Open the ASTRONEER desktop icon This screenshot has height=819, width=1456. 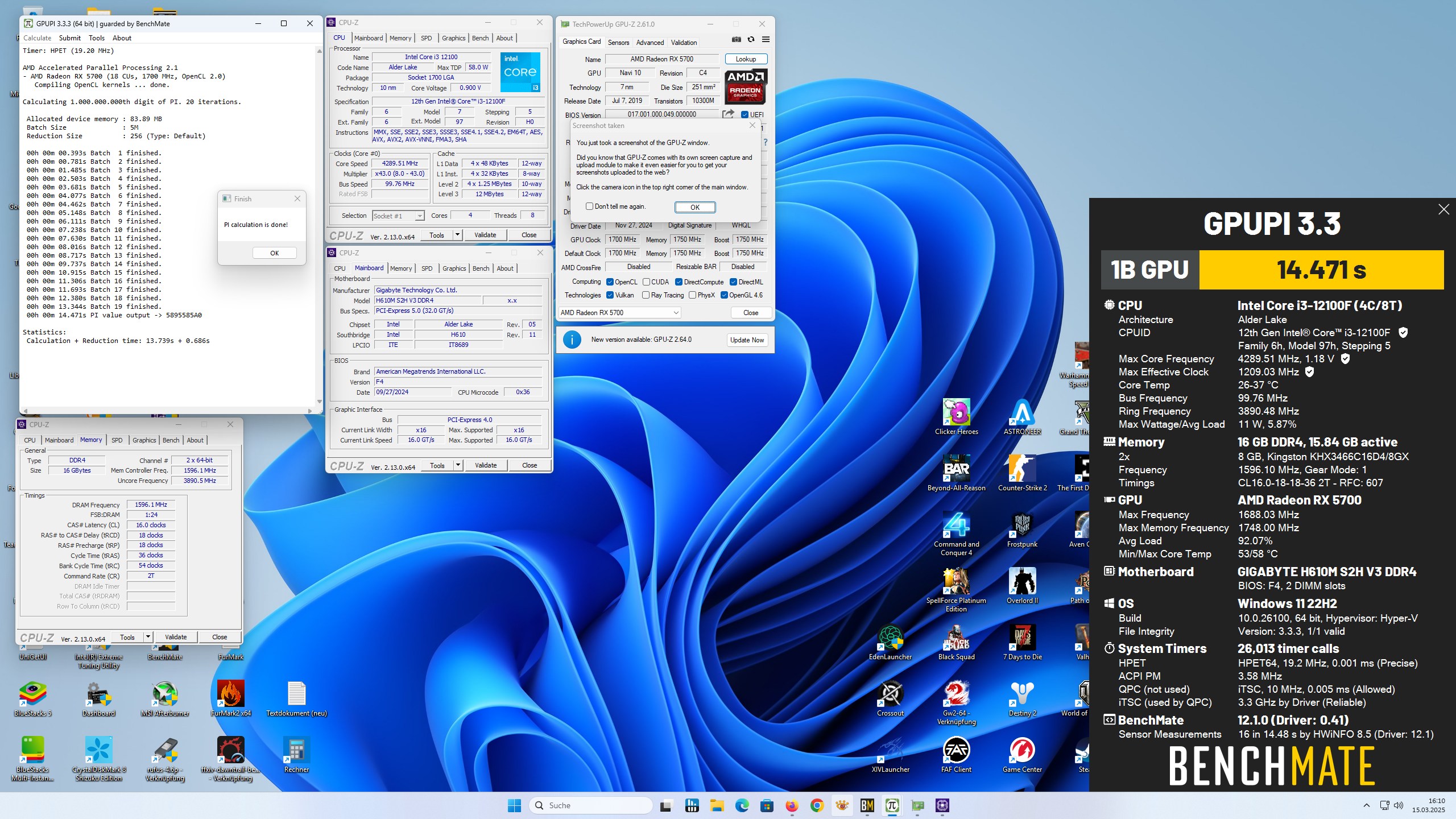coord(1022,417)
